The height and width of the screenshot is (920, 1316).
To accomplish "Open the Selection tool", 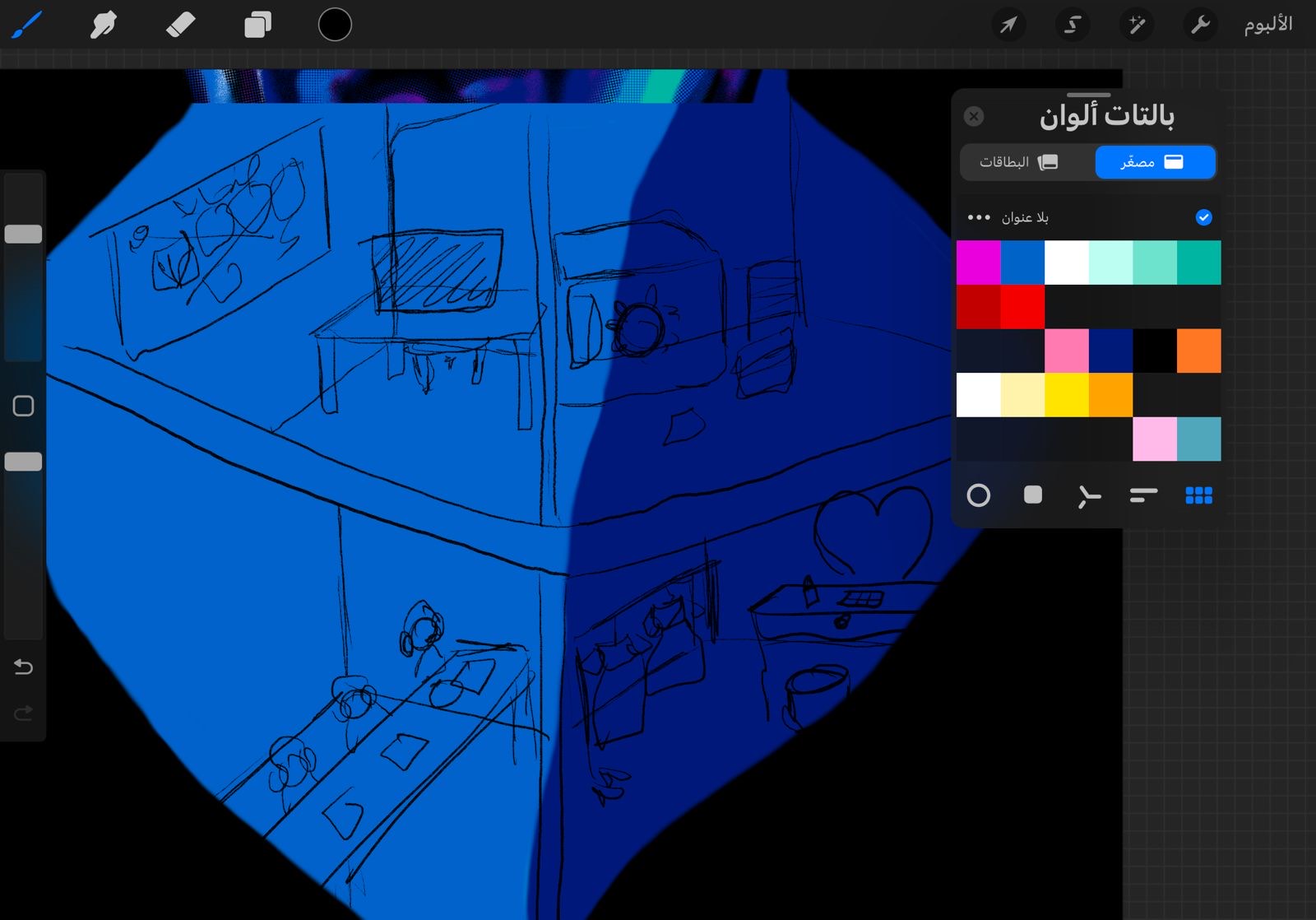I will coord(1072,25).
